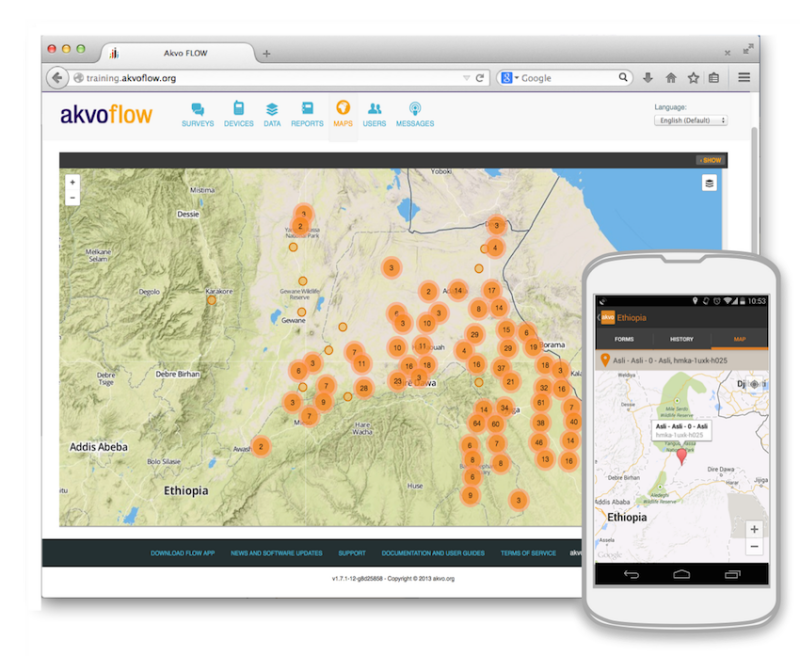
Task: Go to browser home page icon
Action: point(671,78)
